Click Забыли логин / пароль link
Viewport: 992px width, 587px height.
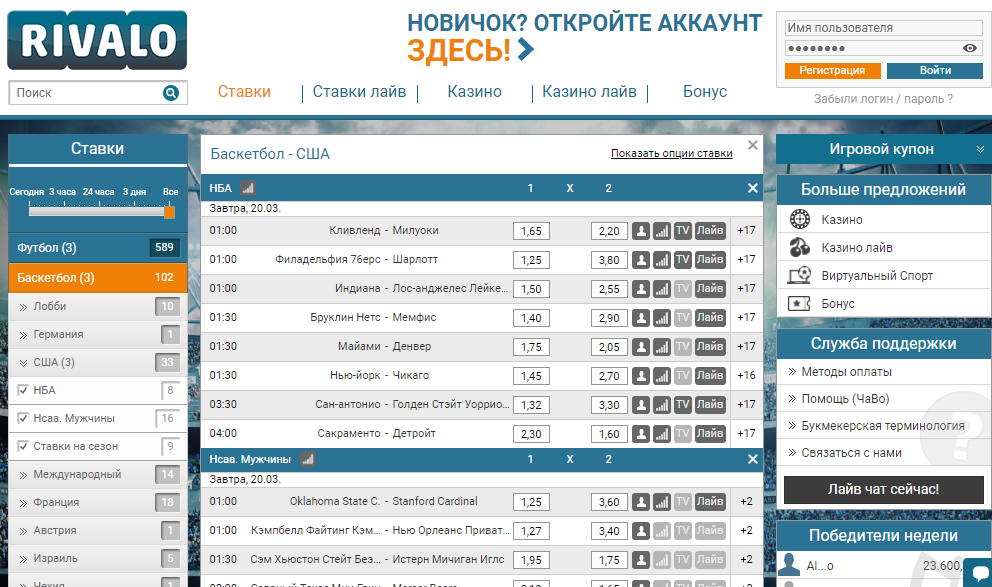point(883,99)
